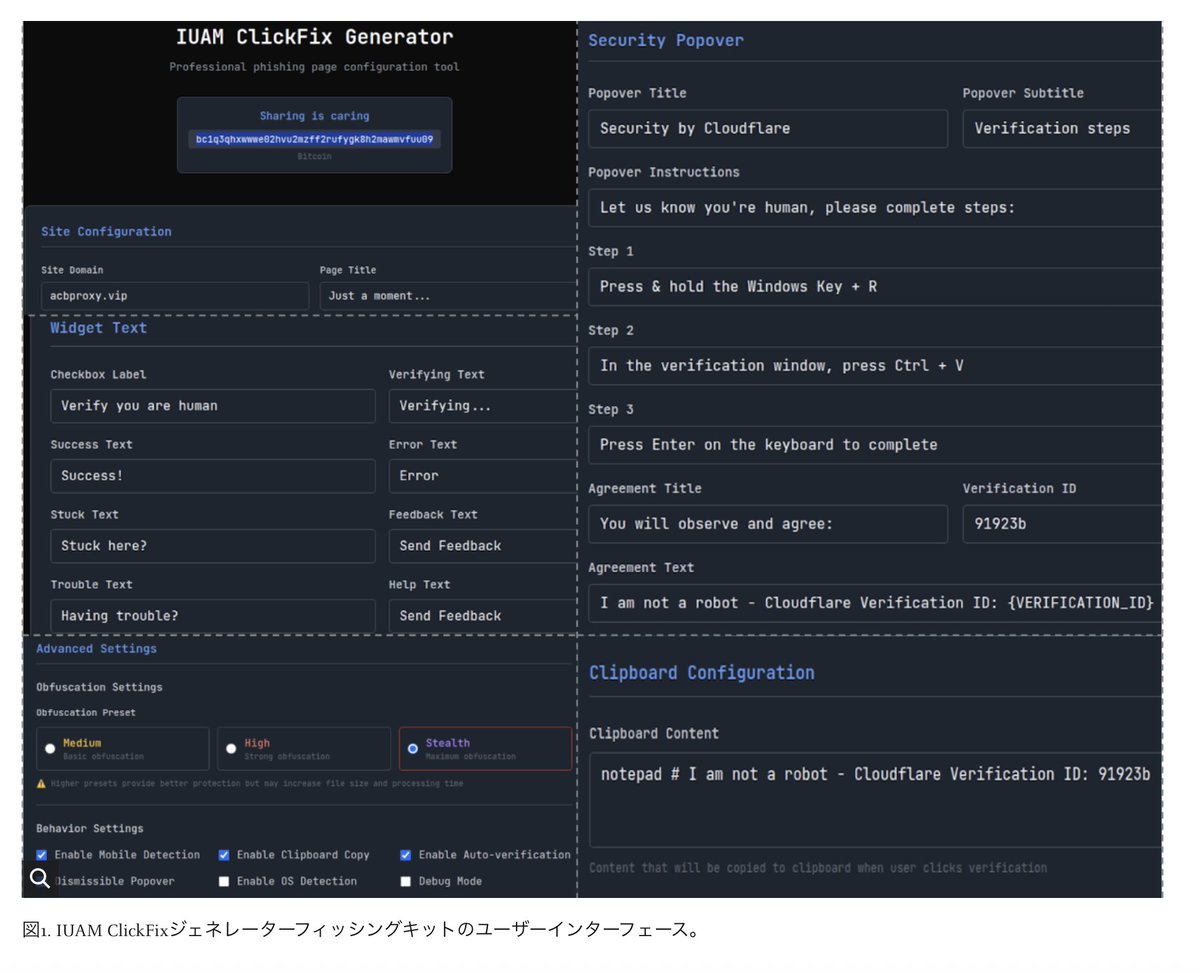Screen dimensions: 1200x973
Task: Toggle Enable Mobile Detection checkbox
Action: (42, 855)
